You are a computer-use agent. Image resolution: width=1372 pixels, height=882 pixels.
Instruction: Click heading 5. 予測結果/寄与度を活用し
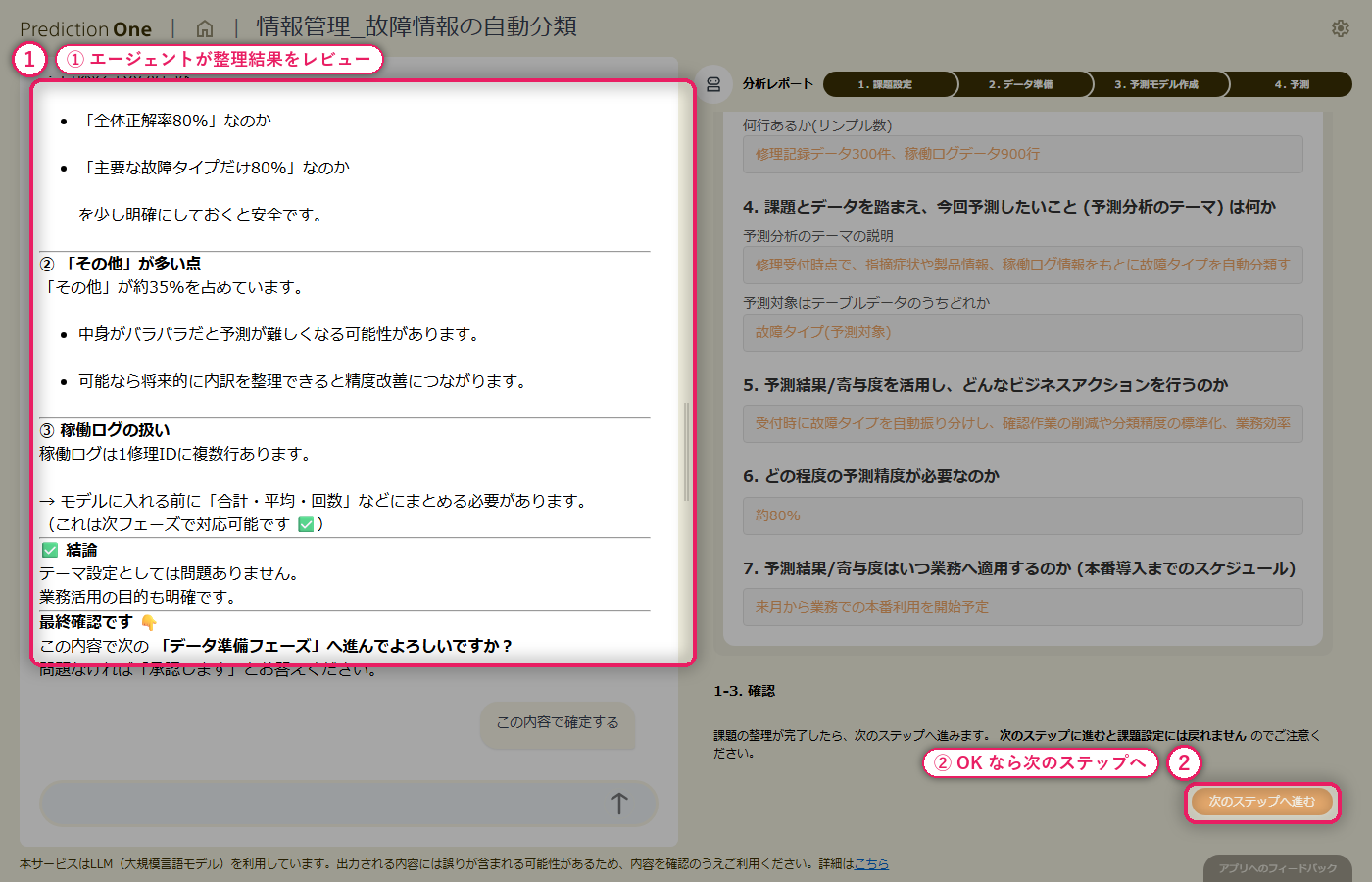pyautogui.click(x=985, y=385)
